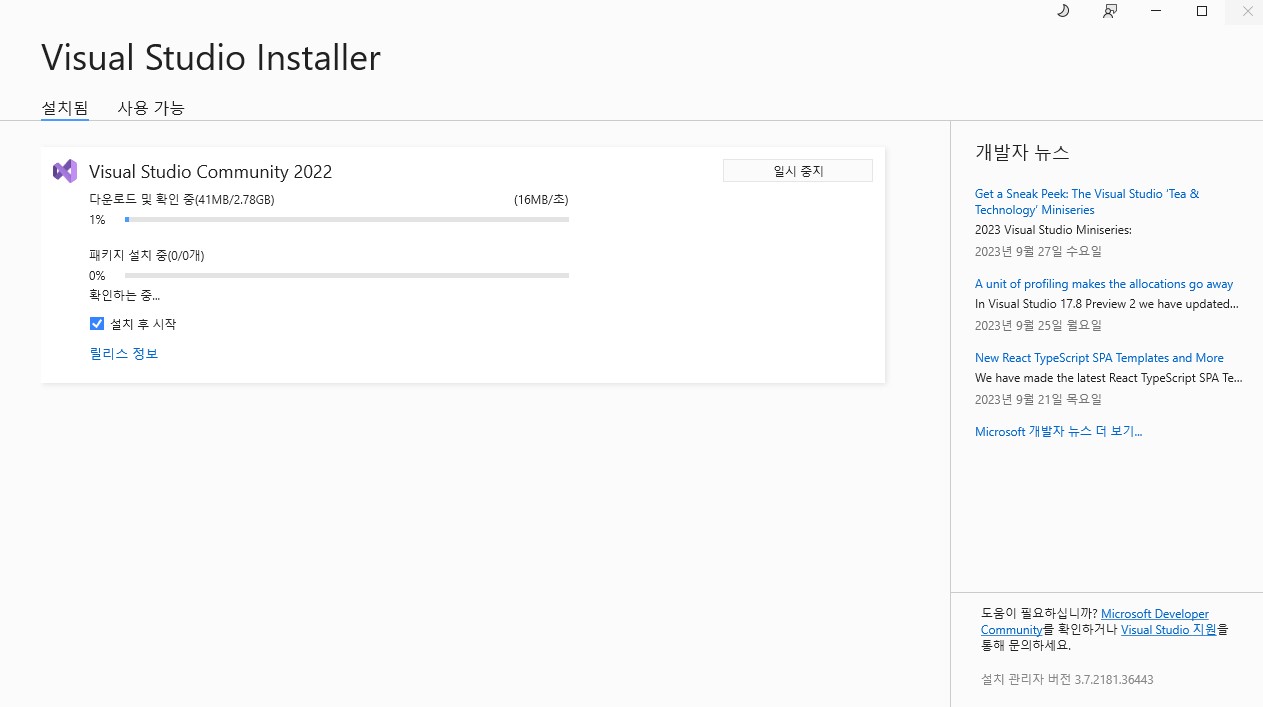
Task: Click the 개발자 뉴스 heading
Action: (x=1022, y=152)
